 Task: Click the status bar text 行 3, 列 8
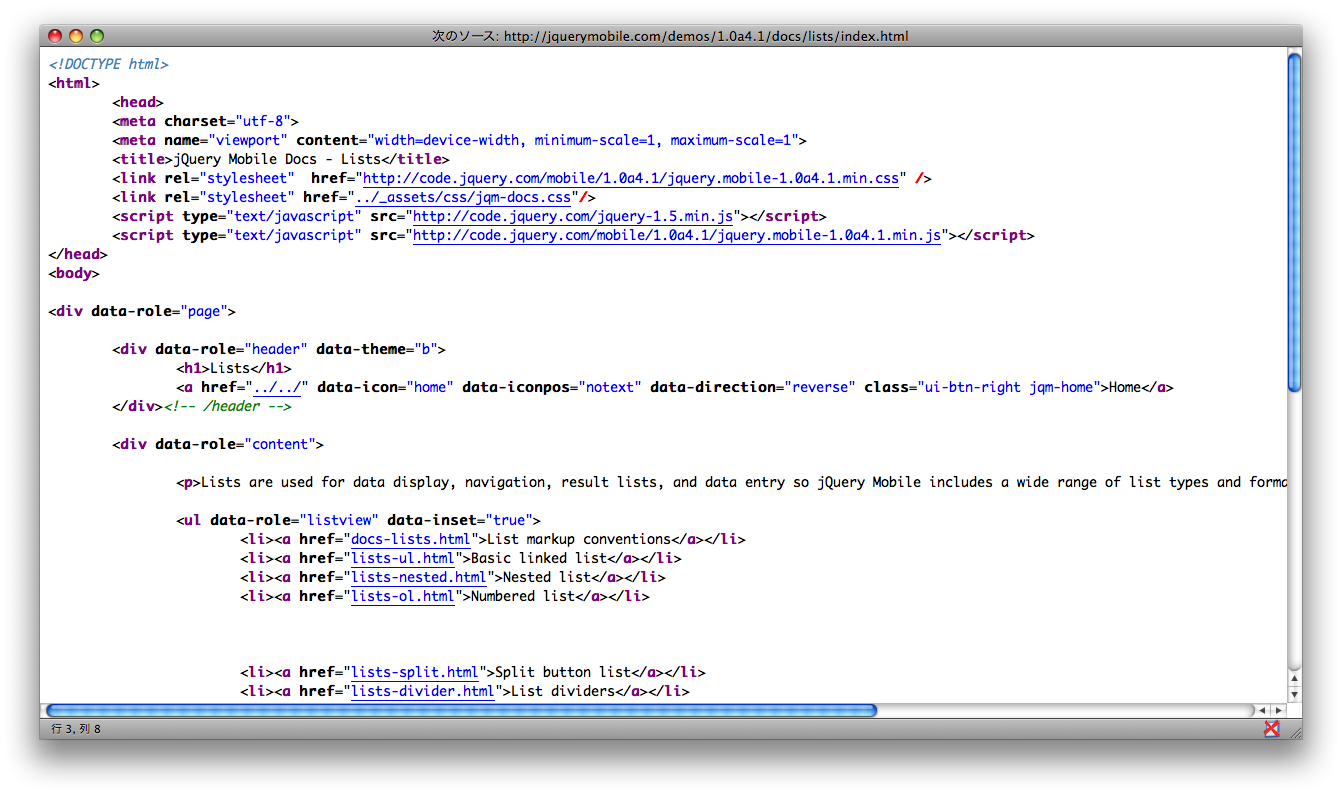pyautogui.click(x=76, y=729)
